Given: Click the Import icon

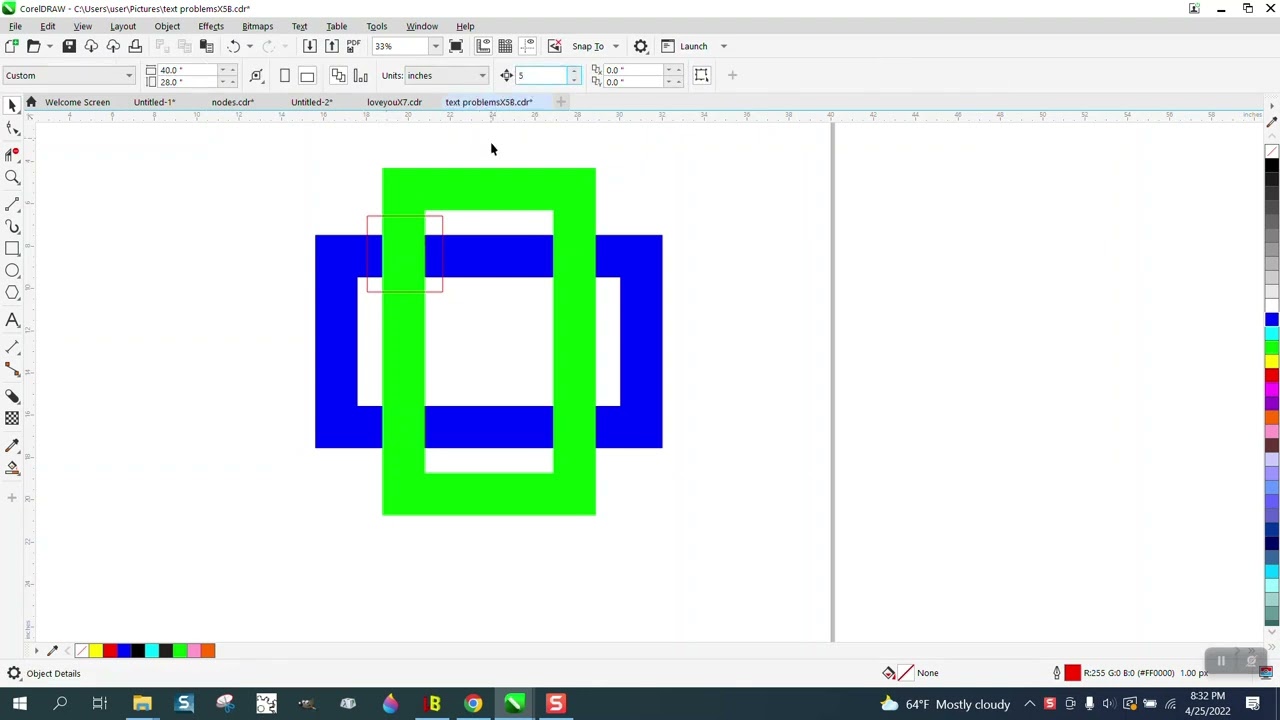Looking at the screenshot, I should (309, 46).
